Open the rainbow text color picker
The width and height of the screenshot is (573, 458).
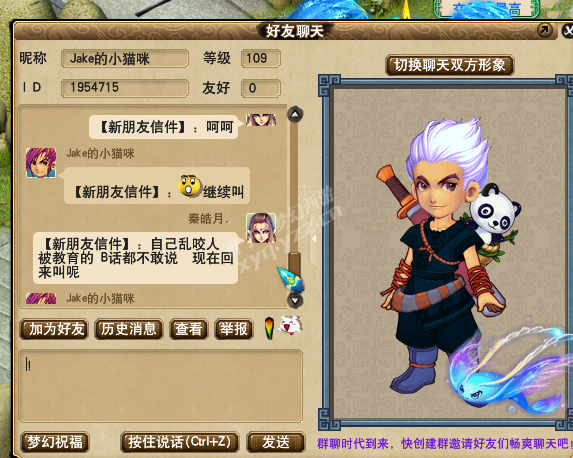[x=269, y=328]
